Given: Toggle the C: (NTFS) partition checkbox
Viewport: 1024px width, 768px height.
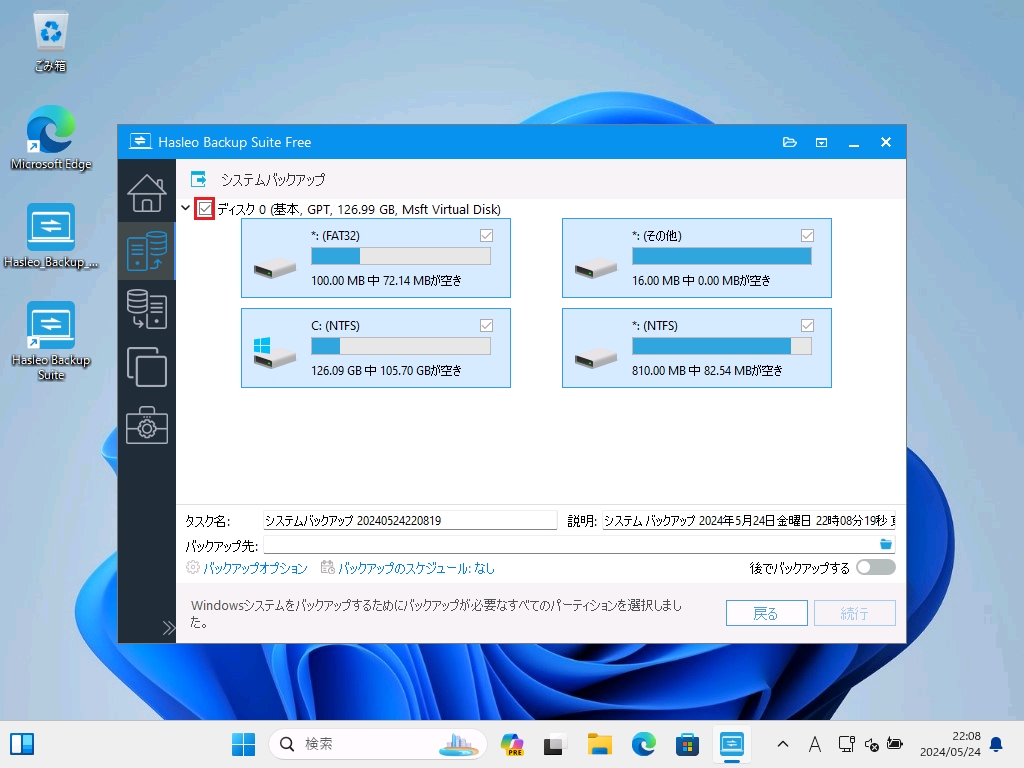Looking at the screenshot, I should (487, 325).
